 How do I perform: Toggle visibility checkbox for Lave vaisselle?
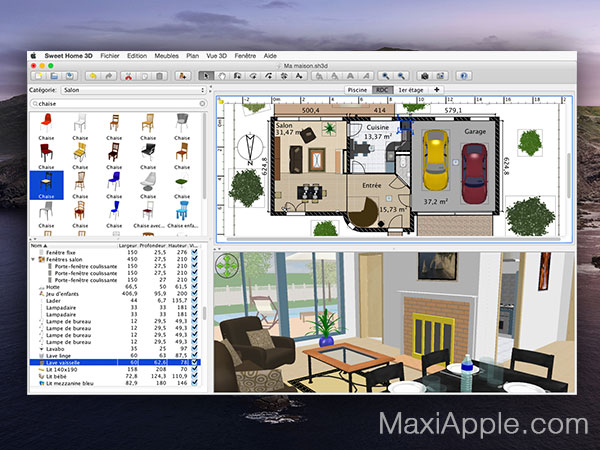tap(194, 361)
